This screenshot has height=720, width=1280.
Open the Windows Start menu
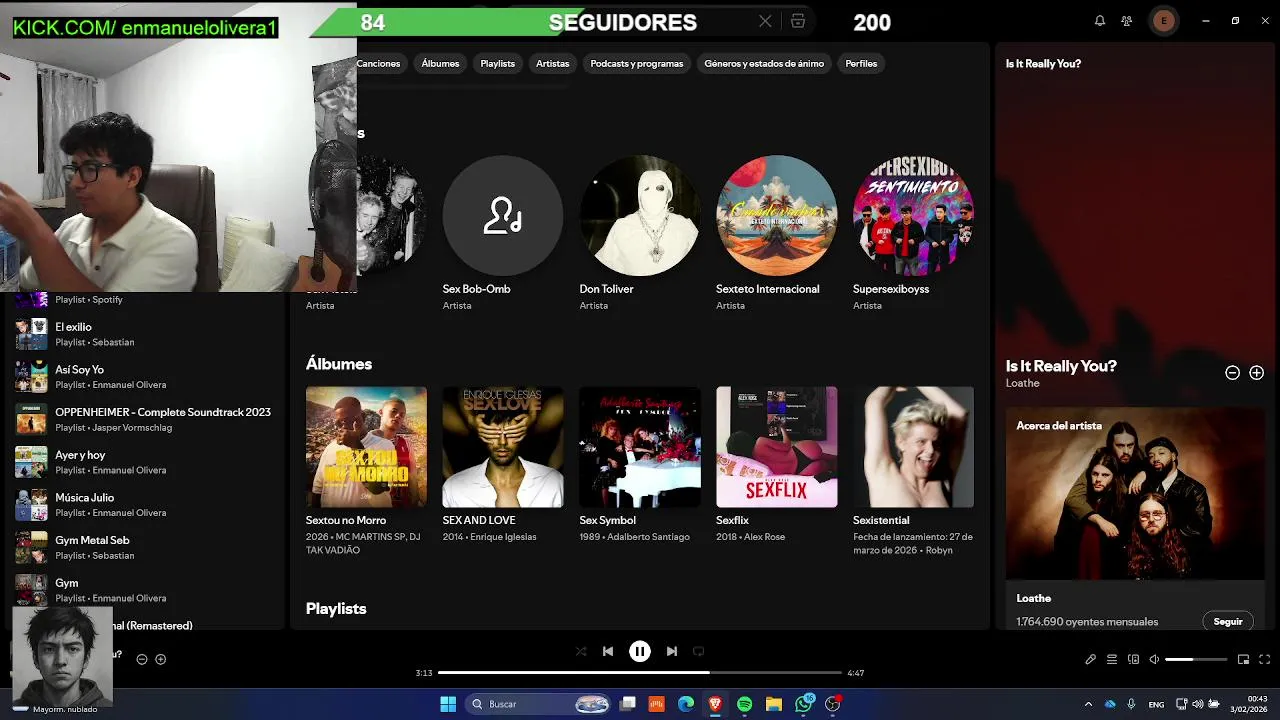point(448,704)
